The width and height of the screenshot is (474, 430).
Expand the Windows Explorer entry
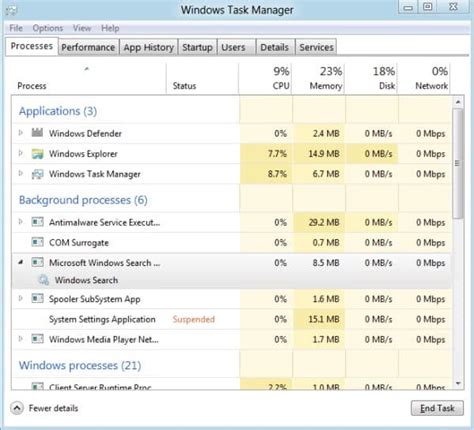[x=21, y=153]
